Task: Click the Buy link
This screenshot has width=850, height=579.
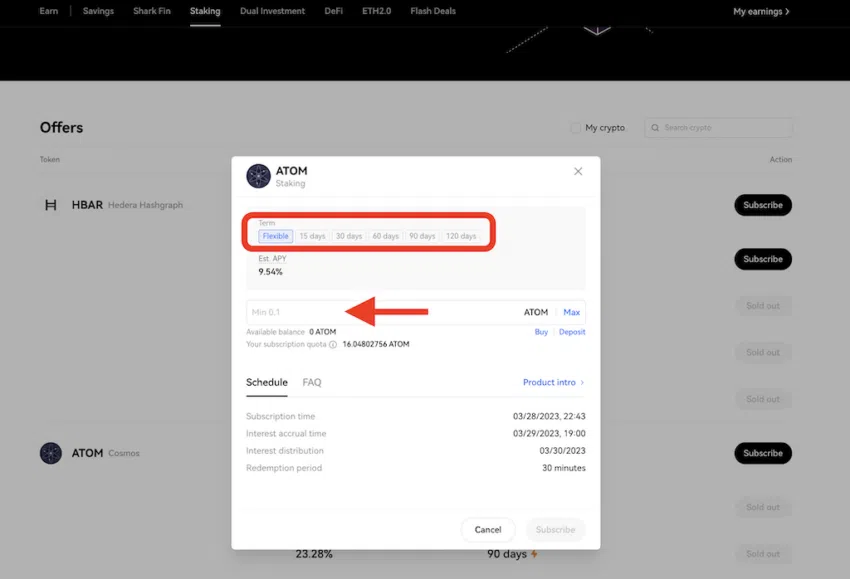Action: coord(541,332)
